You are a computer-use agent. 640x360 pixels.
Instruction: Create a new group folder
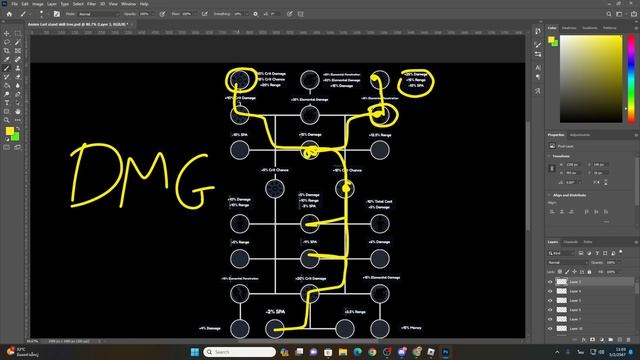[611, 340]
